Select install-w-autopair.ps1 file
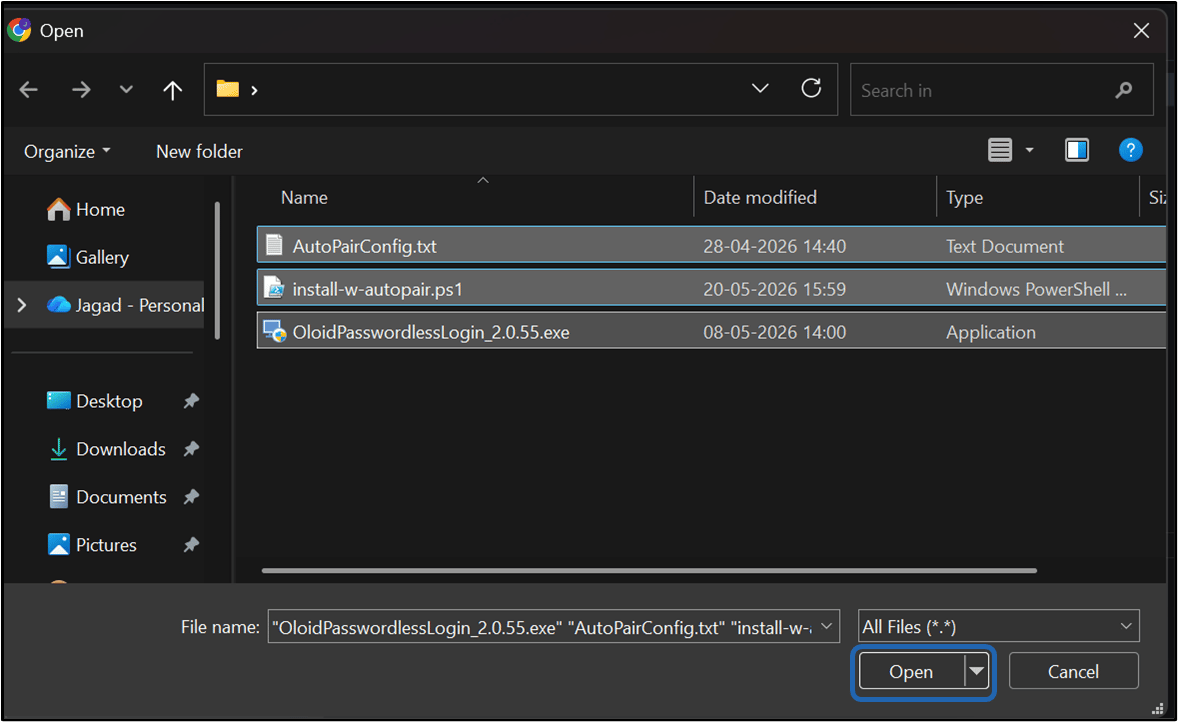The width and height of the screenshot is (1178, 722). tap(711, 289)
